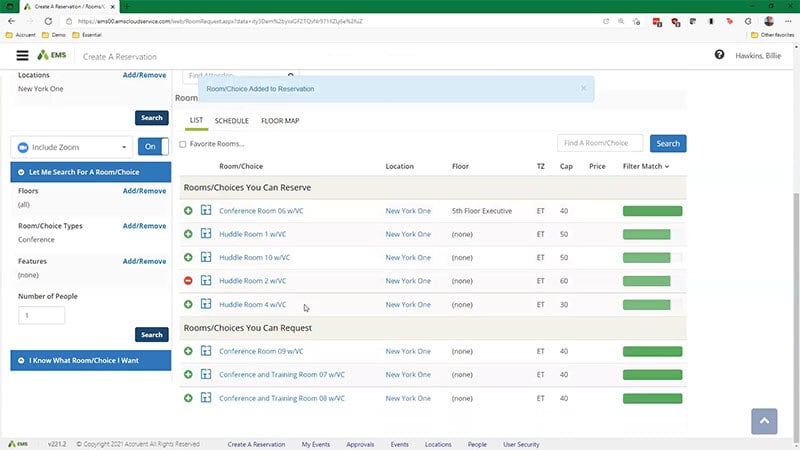800x450 pixels.
Task: Open the EMS hamburger menu
Action: click(x=22, y=56)
